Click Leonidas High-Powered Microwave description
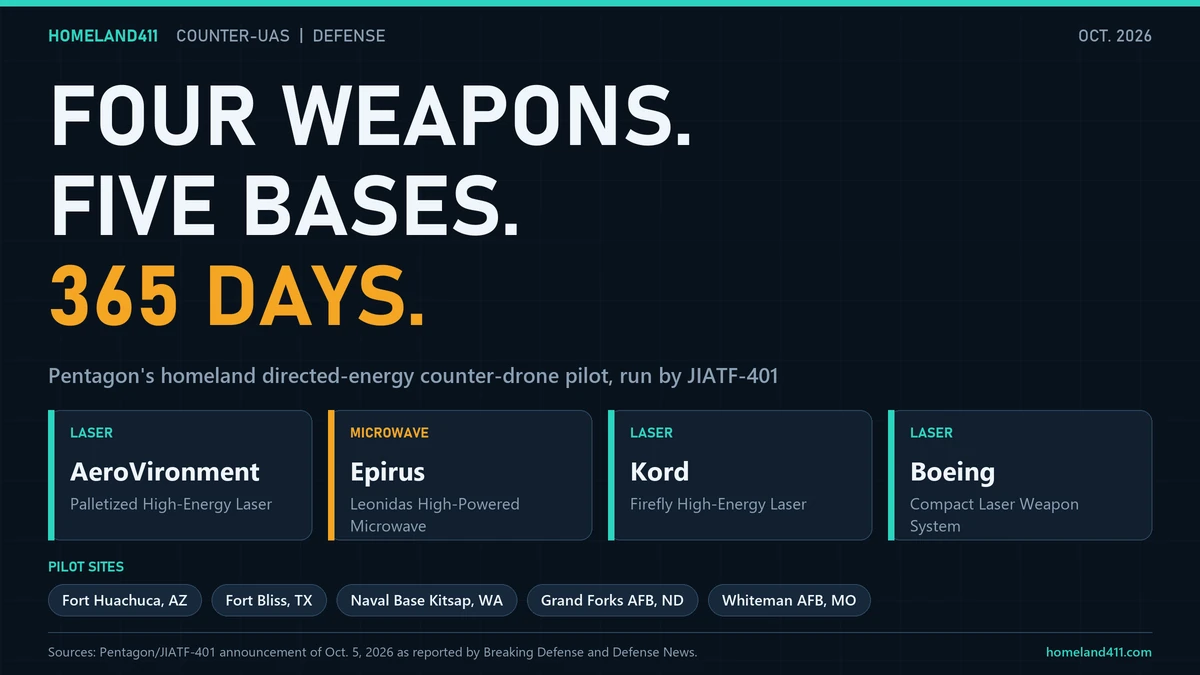The height and width of the screenshot is (675, 1200). pyautogui.click(x=435, y=515)
